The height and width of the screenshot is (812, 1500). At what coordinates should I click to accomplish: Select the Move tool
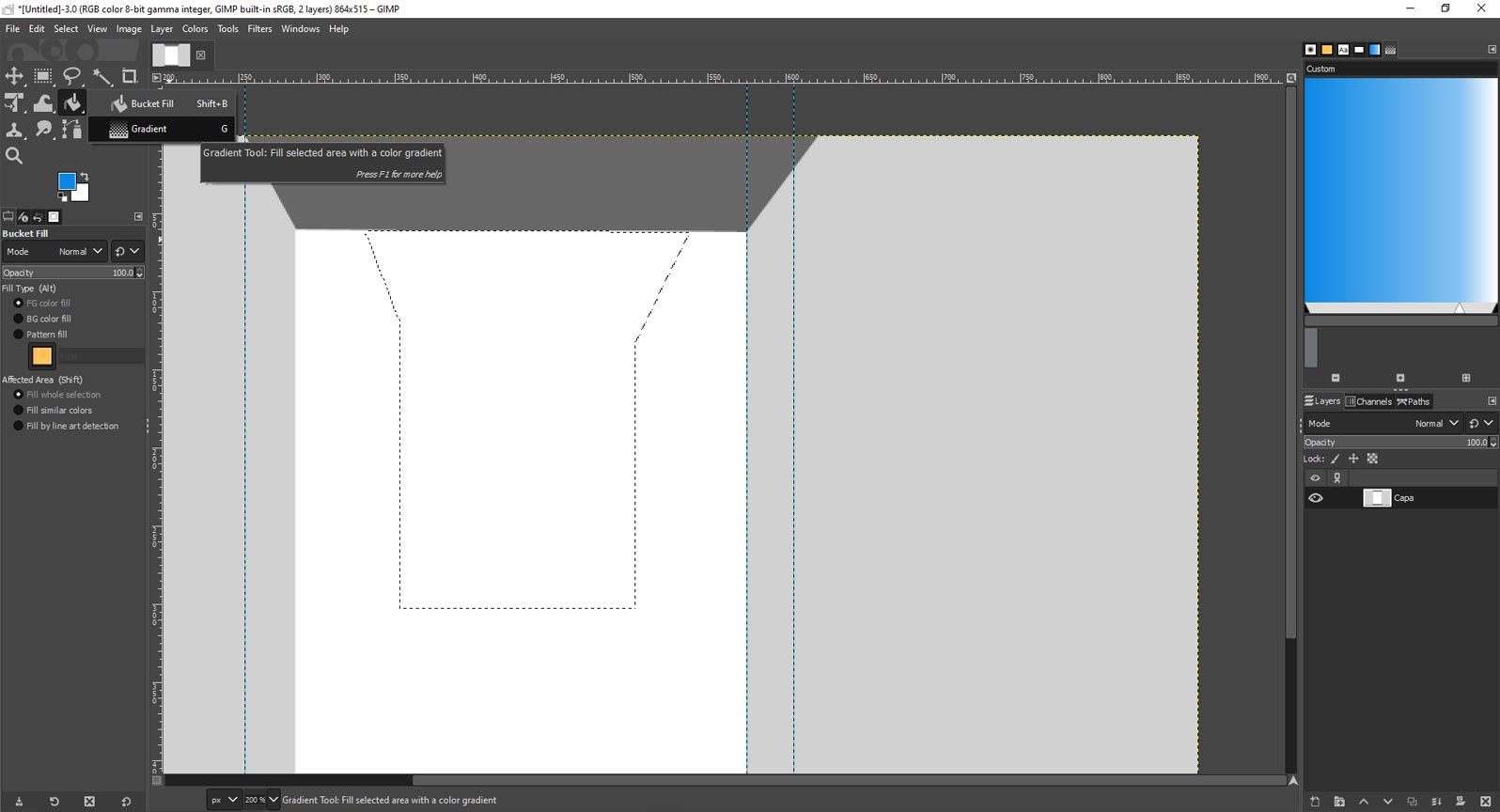pyautogui.click(x=14, y=76)
